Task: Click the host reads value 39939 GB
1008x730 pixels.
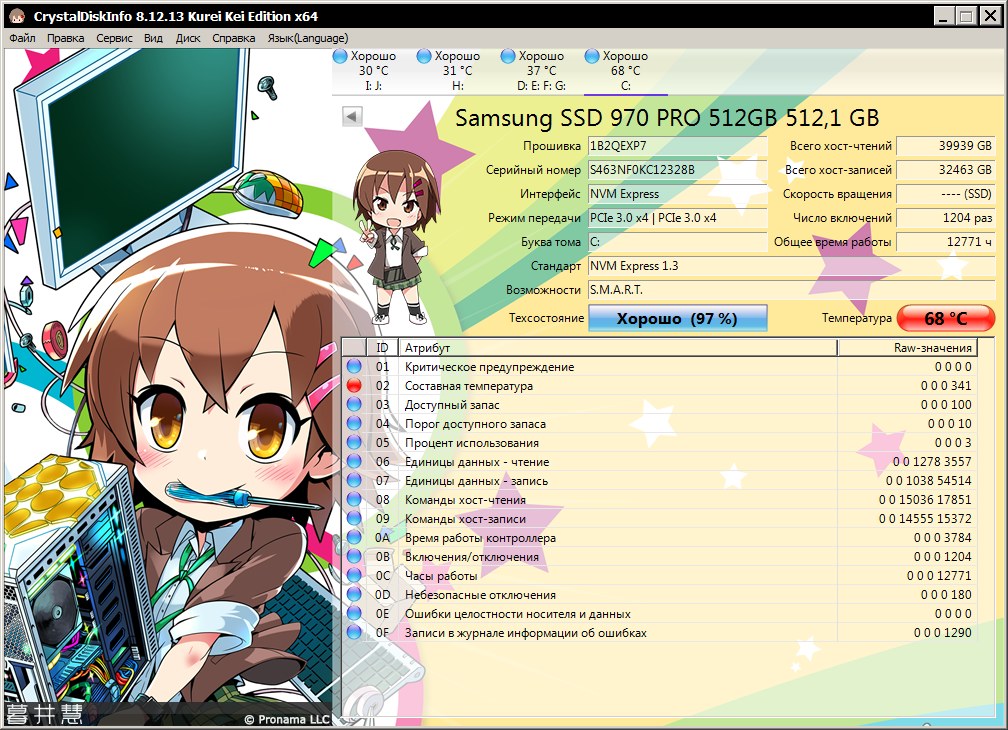Action: point(946,146)
